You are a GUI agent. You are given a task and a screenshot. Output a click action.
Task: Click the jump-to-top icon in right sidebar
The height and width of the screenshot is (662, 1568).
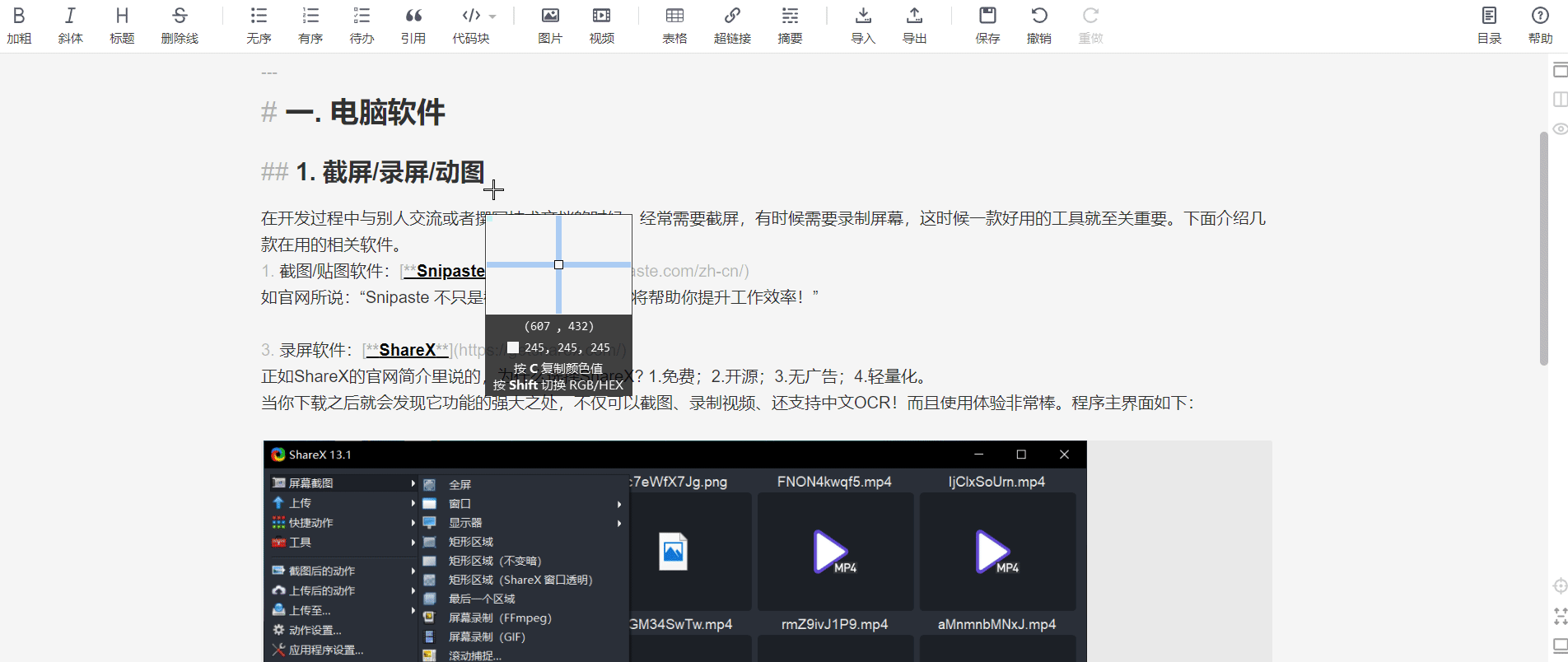click(x=1560, y=70)
